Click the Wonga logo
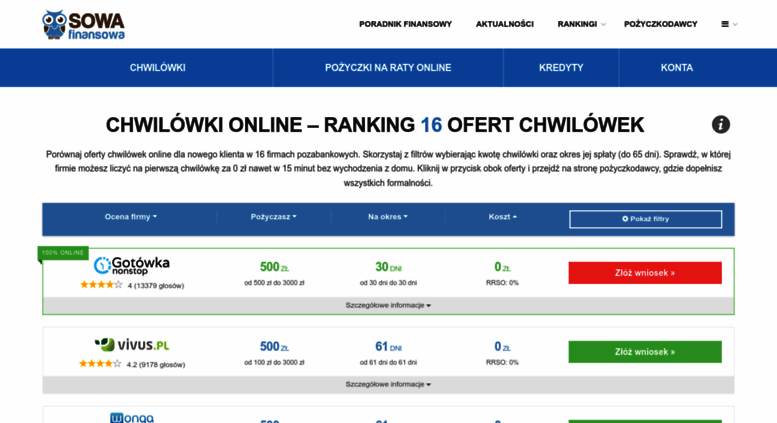The height and width of the screenshot is (423, 777). (x=132, y=418)
